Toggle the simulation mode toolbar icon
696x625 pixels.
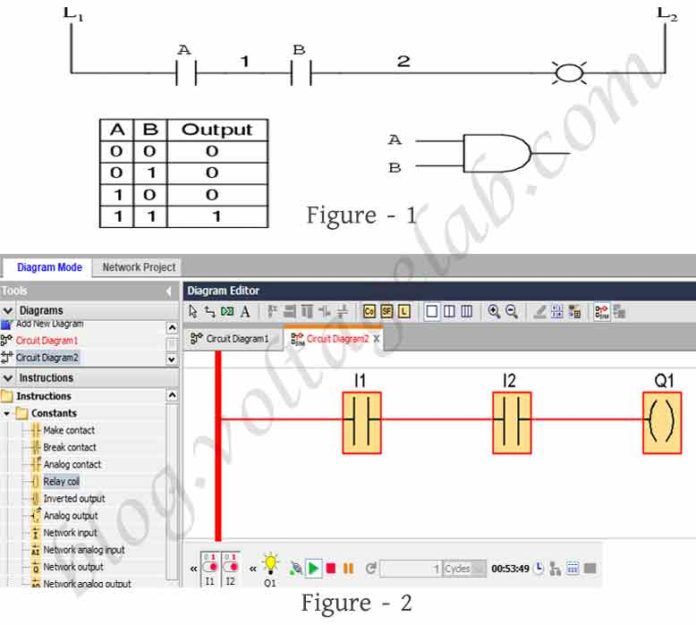tap(602, 312)
